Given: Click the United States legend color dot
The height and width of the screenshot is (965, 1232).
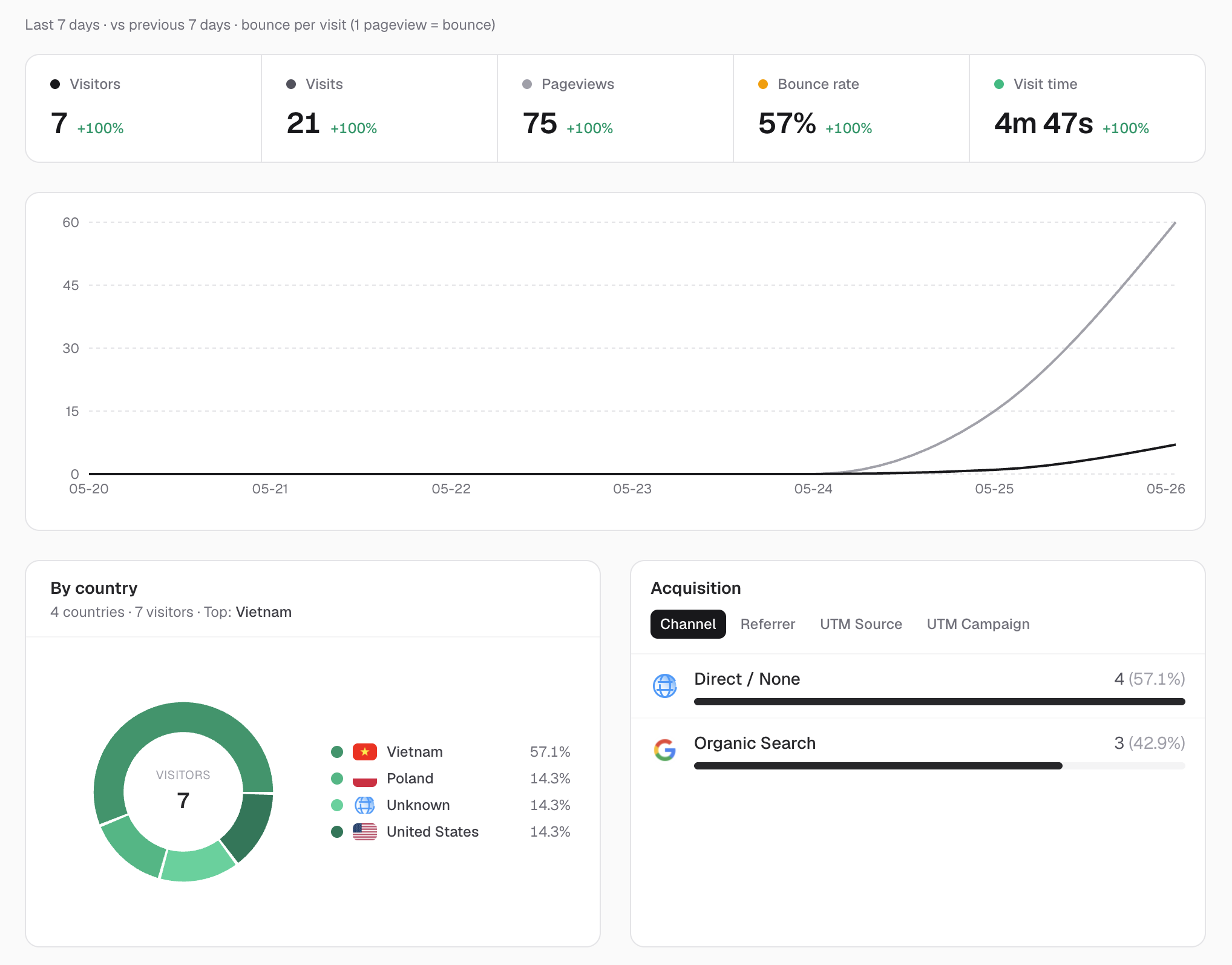Looking at the screenshot, I should point(337,832).
